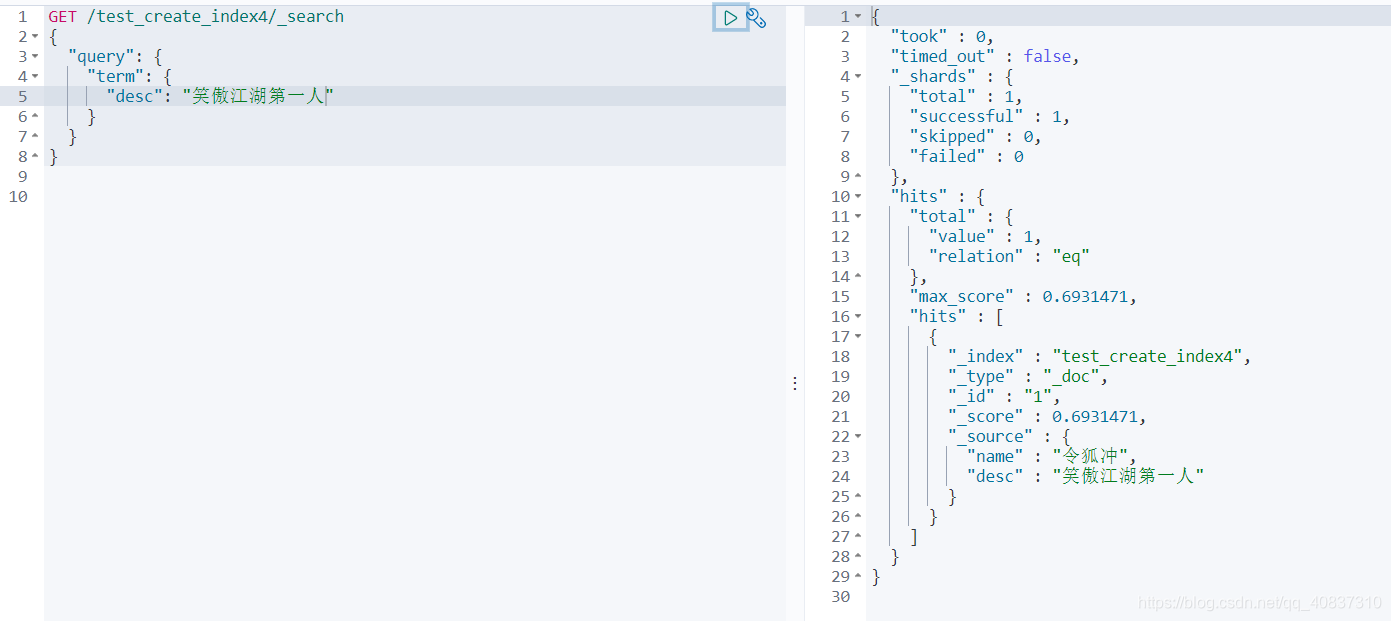Collapse the outer "hits" object on line 10
The width and height of the screenshot is (1391, 621).
tap(858, 197)
